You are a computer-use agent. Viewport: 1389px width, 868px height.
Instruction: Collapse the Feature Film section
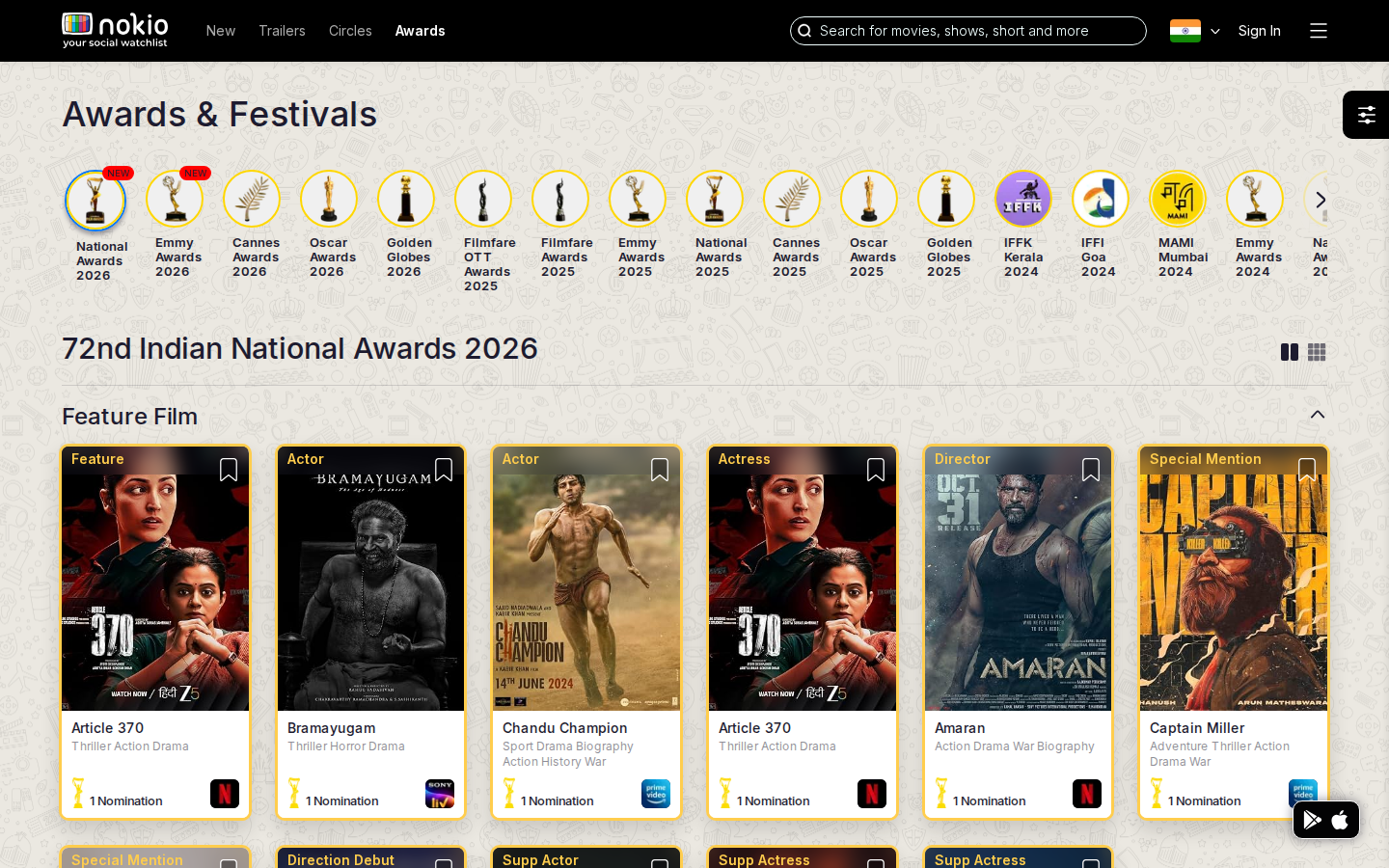click(1318, 415)
